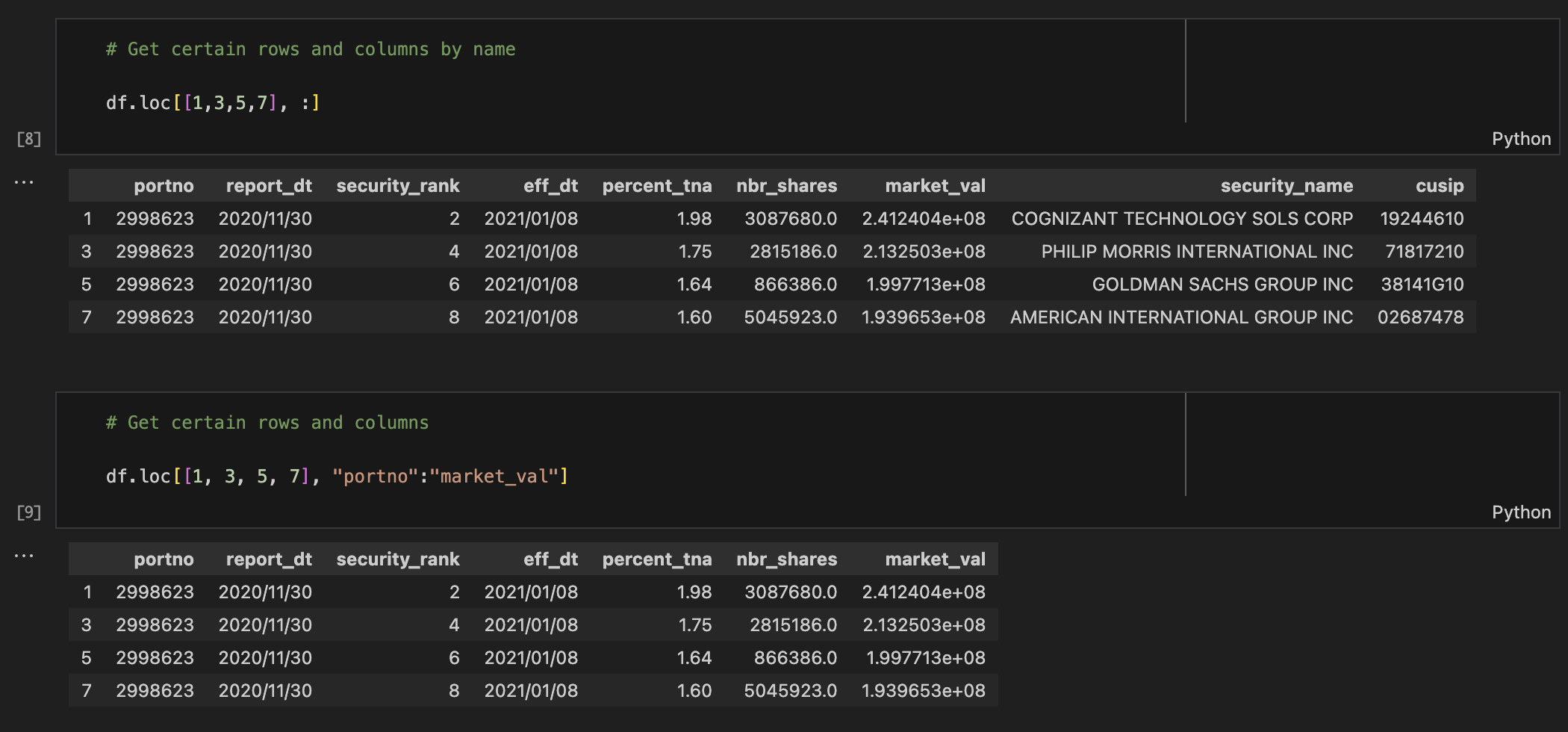Click security_rank header in first output table

398,186
